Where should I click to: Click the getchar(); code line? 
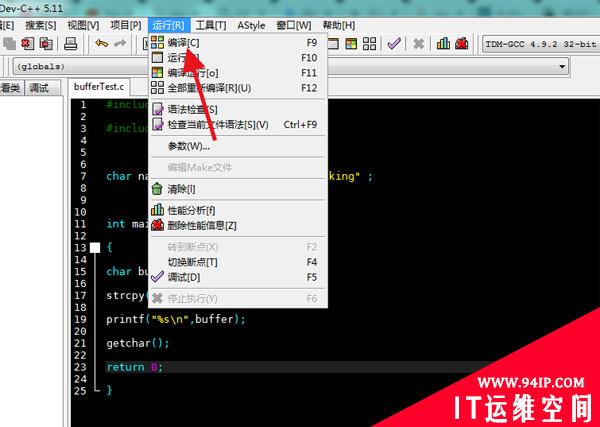click(138, 343)
